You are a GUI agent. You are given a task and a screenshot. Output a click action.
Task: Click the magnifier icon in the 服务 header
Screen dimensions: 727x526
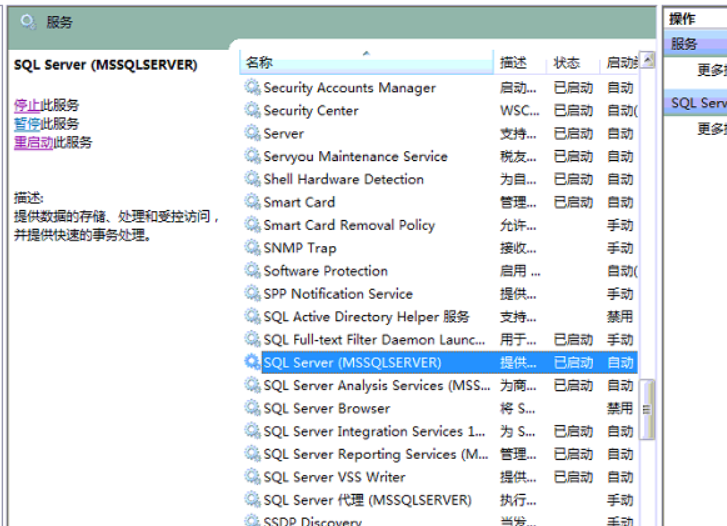28,22
